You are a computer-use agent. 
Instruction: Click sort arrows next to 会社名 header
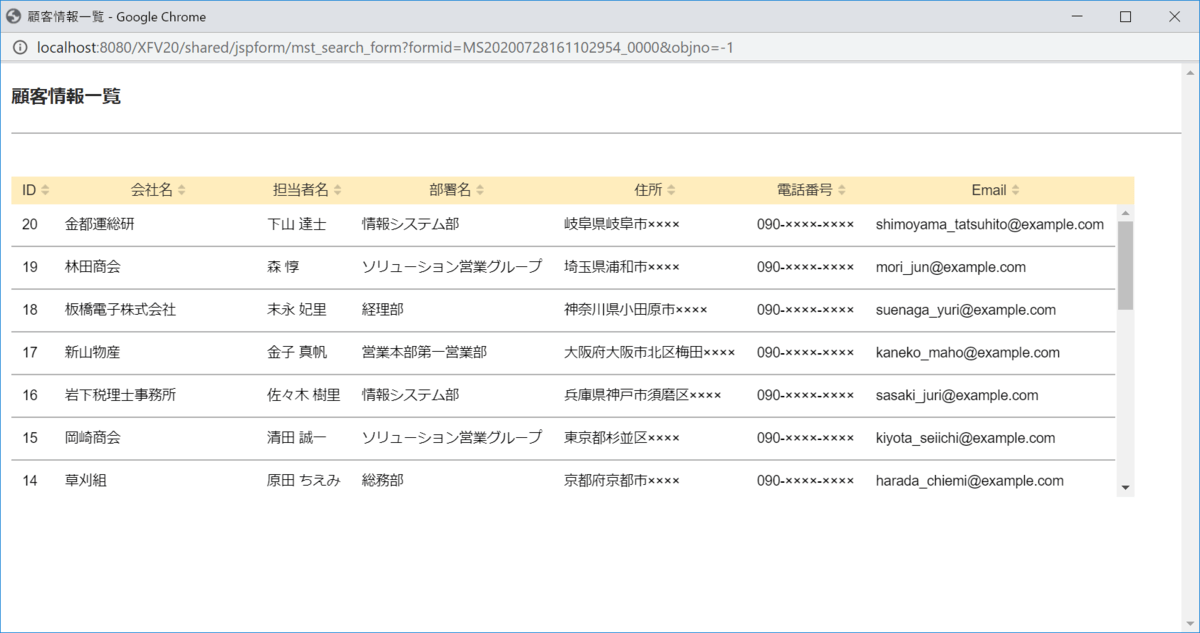click(x=181, y=190)
